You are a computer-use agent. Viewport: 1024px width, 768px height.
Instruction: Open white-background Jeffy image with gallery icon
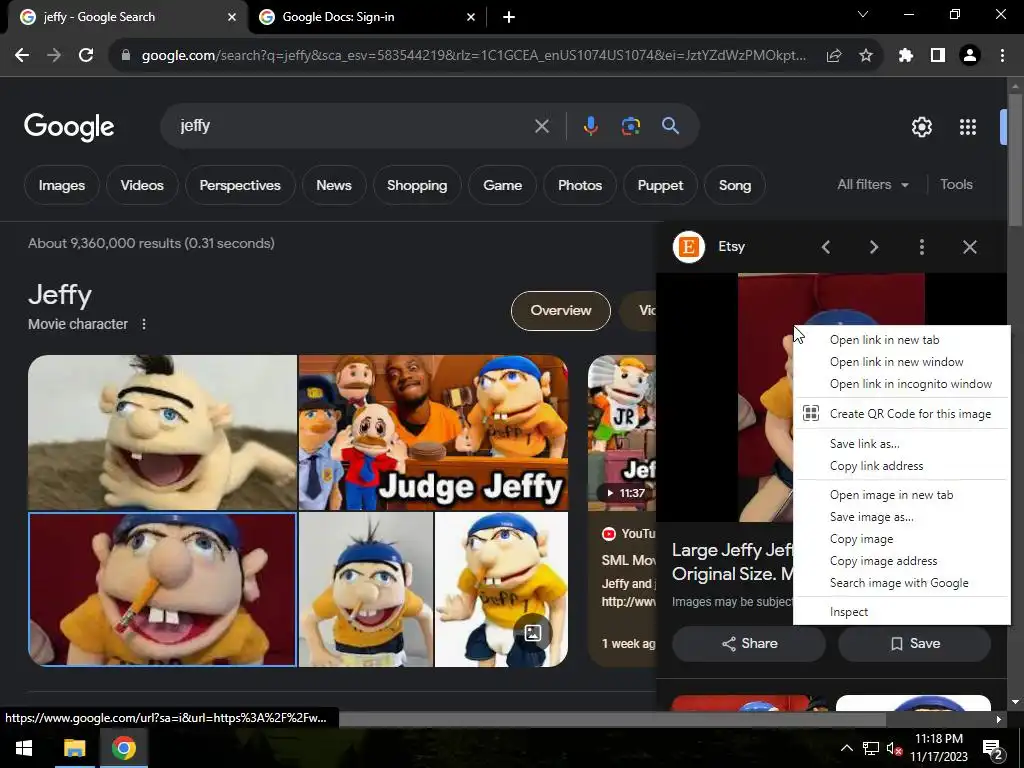(501, 590)
